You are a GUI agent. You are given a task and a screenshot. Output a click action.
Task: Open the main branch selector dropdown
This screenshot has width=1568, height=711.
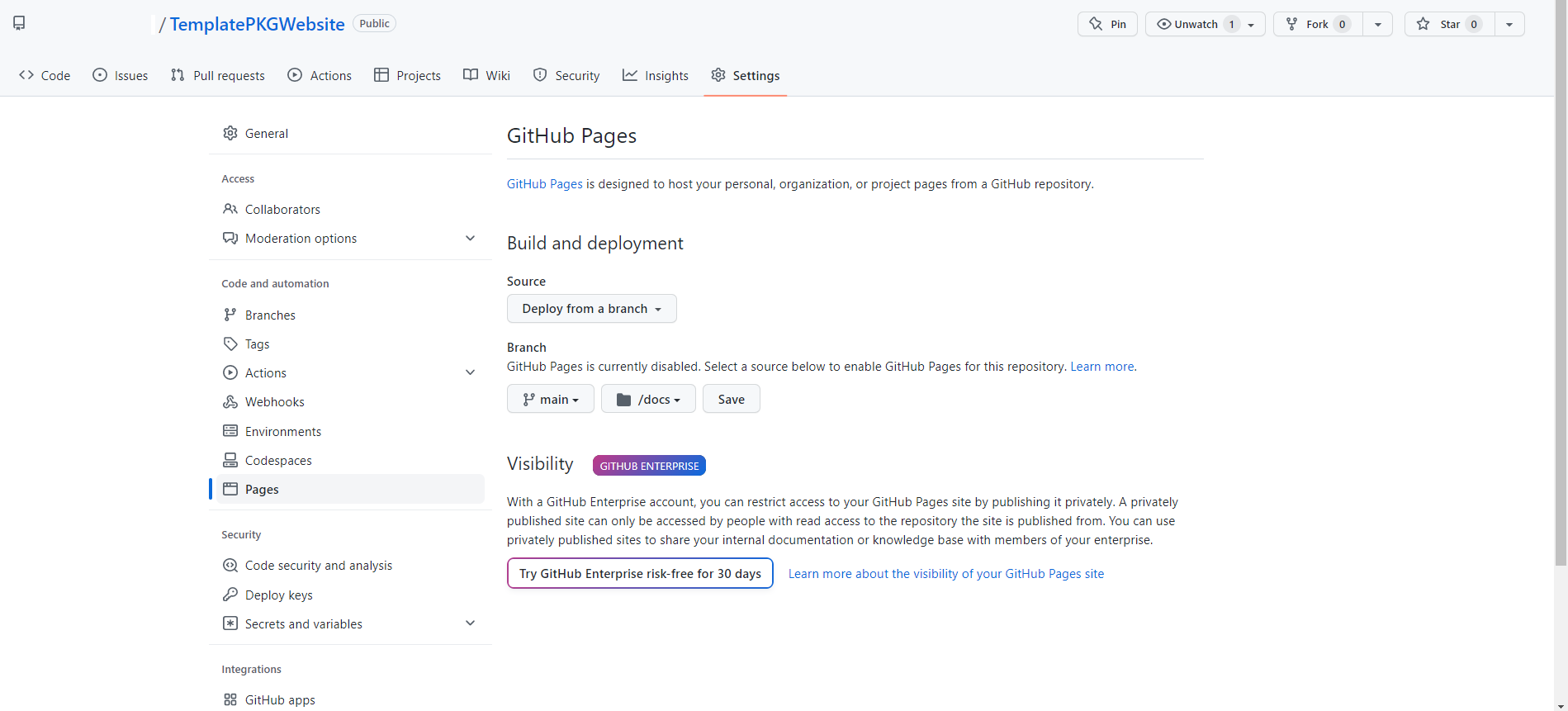[551, 399]
